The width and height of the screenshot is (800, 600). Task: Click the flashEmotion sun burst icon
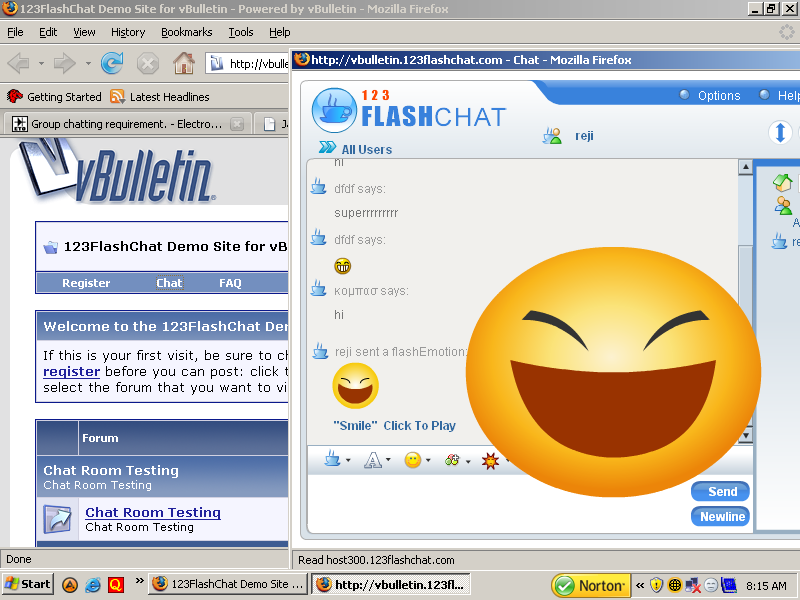490,461
